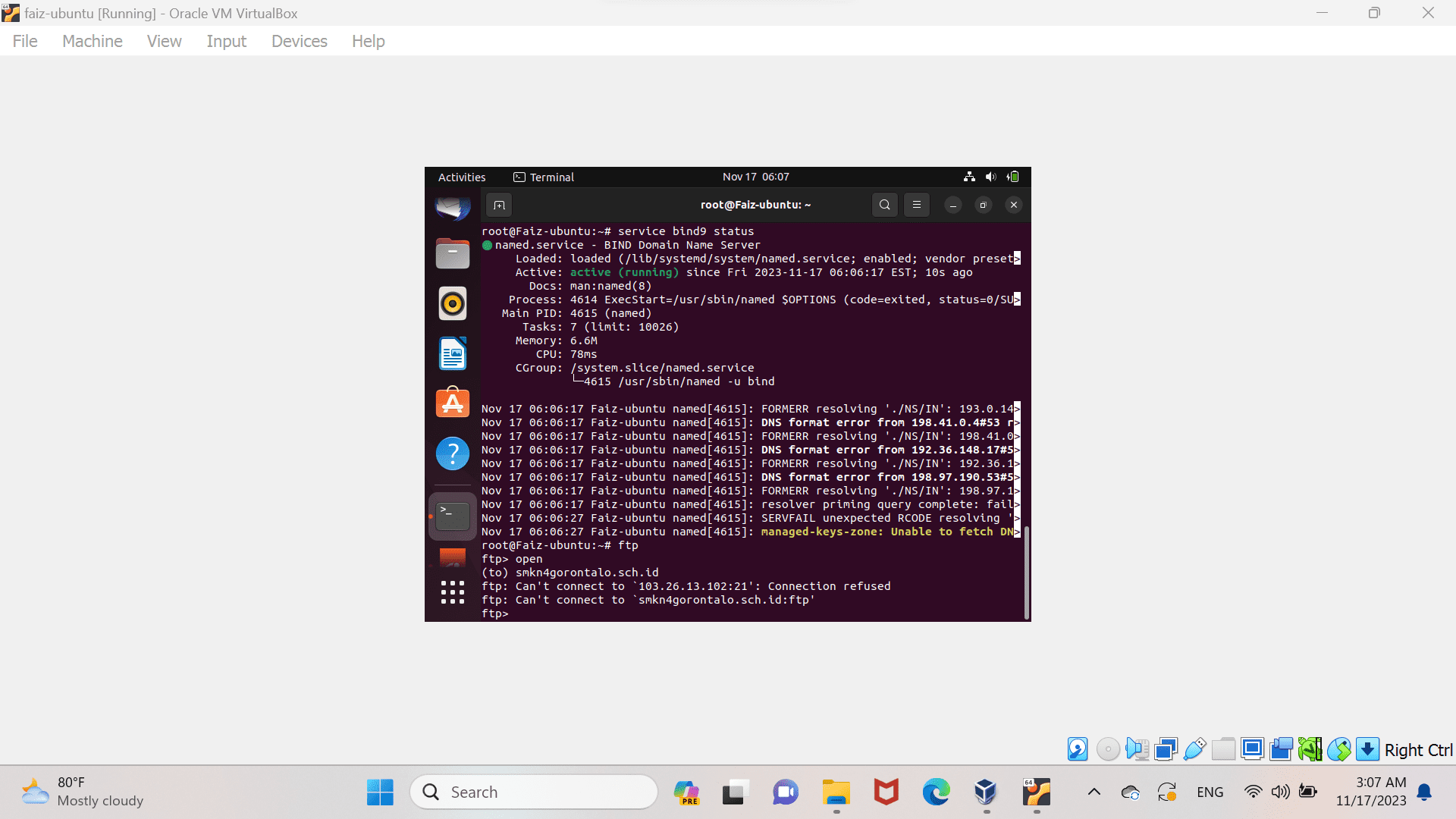
Task: Open Microsoft Edge from the taskbar
Action: point(936,792)
